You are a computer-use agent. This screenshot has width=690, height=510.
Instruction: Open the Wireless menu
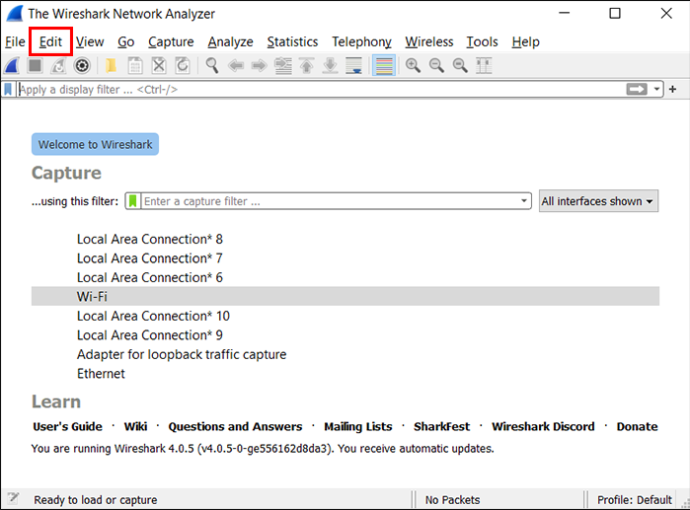[x=429, y=42]
